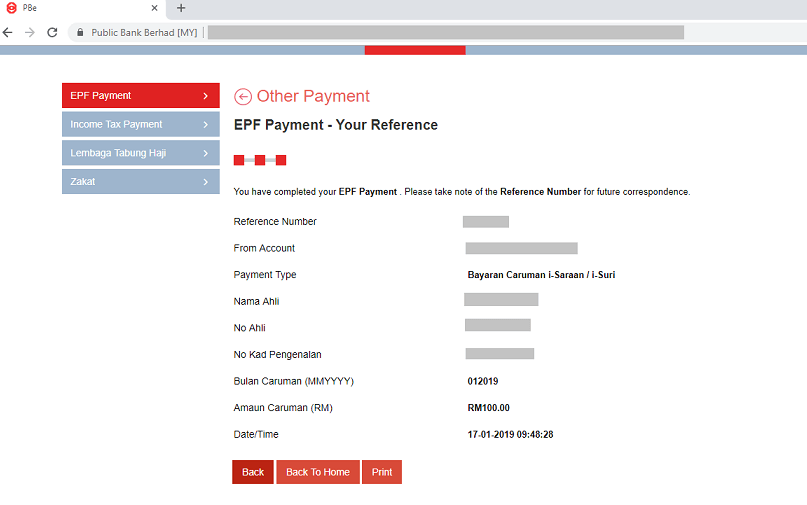This screenshot has width=807, height=505.
Task: Click the browser forward arrow
Action: point(30,32)
